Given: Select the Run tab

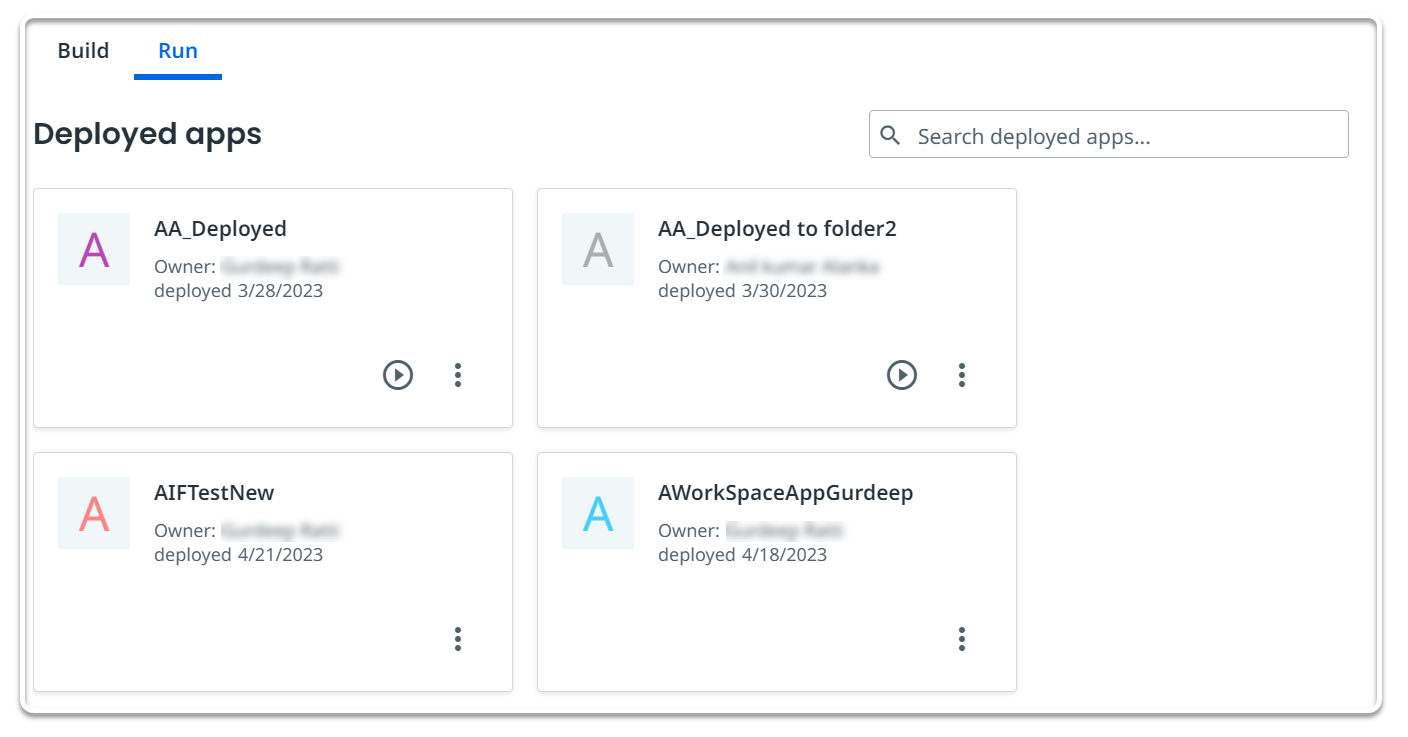Looking at the screenshot, I should pyautogui.click(x=178, y=51).
